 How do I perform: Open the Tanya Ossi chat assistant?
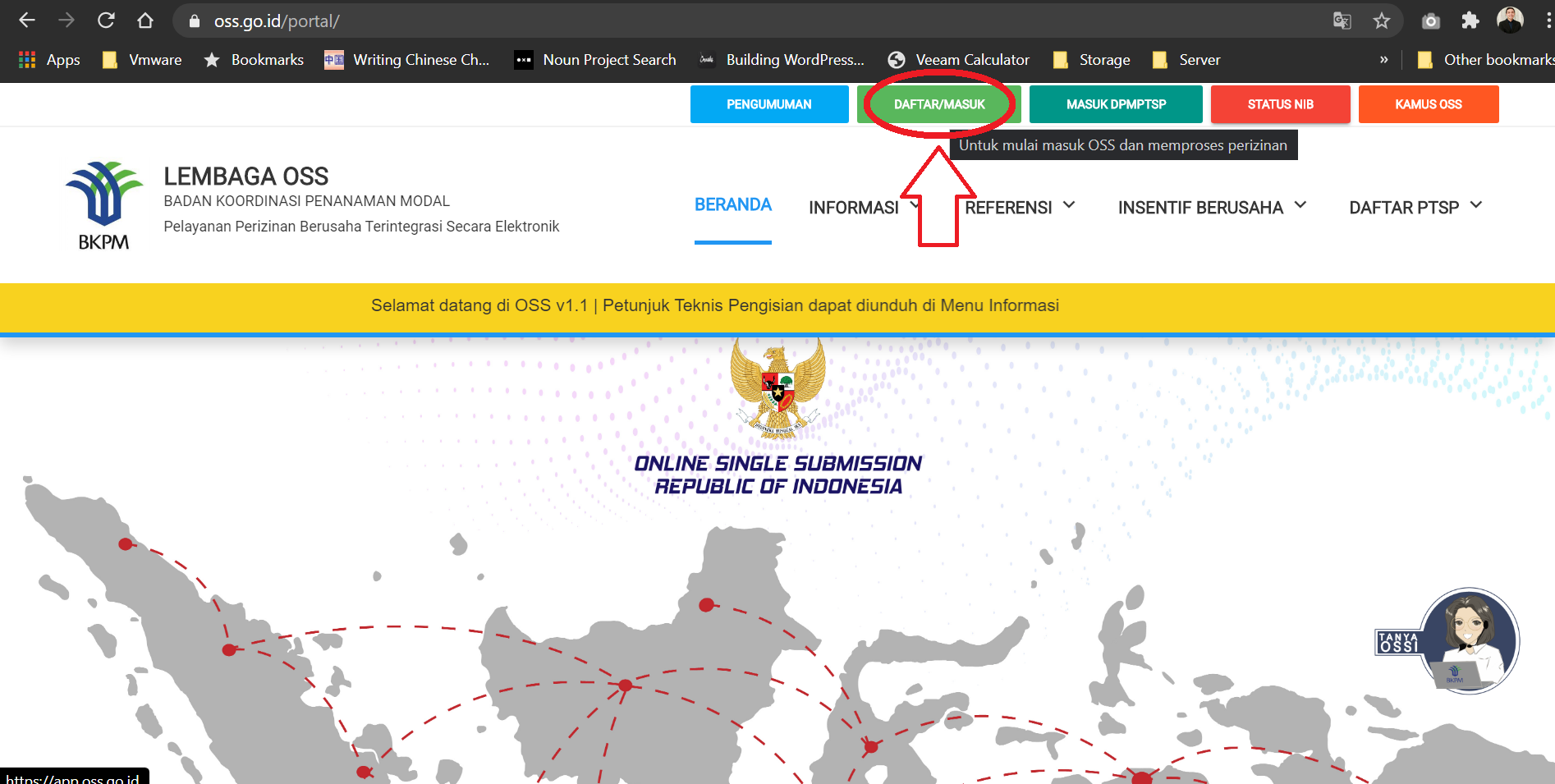click(x=1447, y=641)
